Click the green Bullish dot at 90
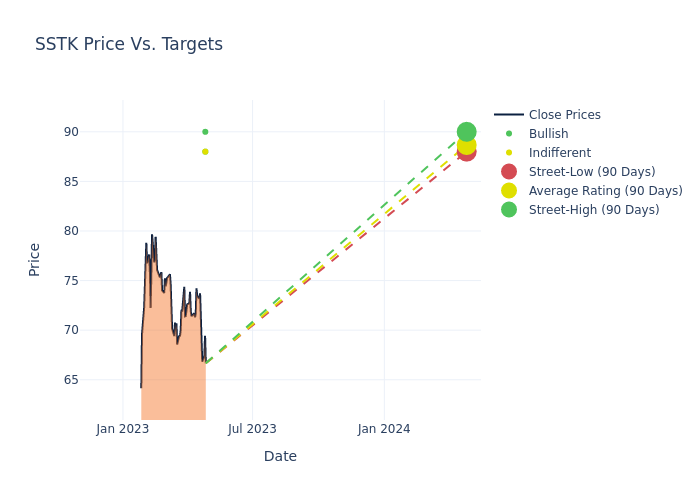This screenshot has width=700, height=500. pos(205,132)
